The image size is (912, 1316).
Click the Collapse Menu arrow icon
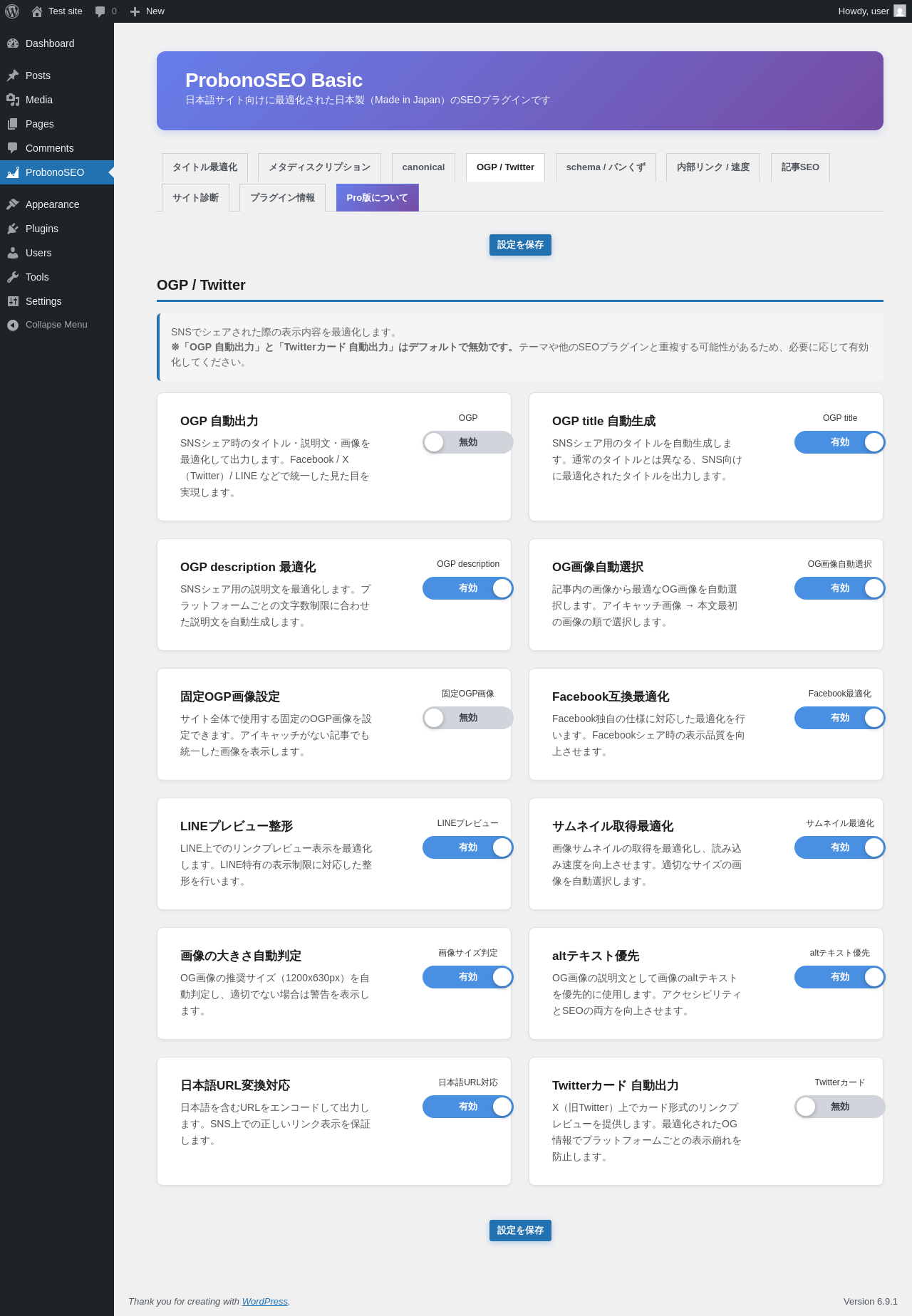[13, 325]
